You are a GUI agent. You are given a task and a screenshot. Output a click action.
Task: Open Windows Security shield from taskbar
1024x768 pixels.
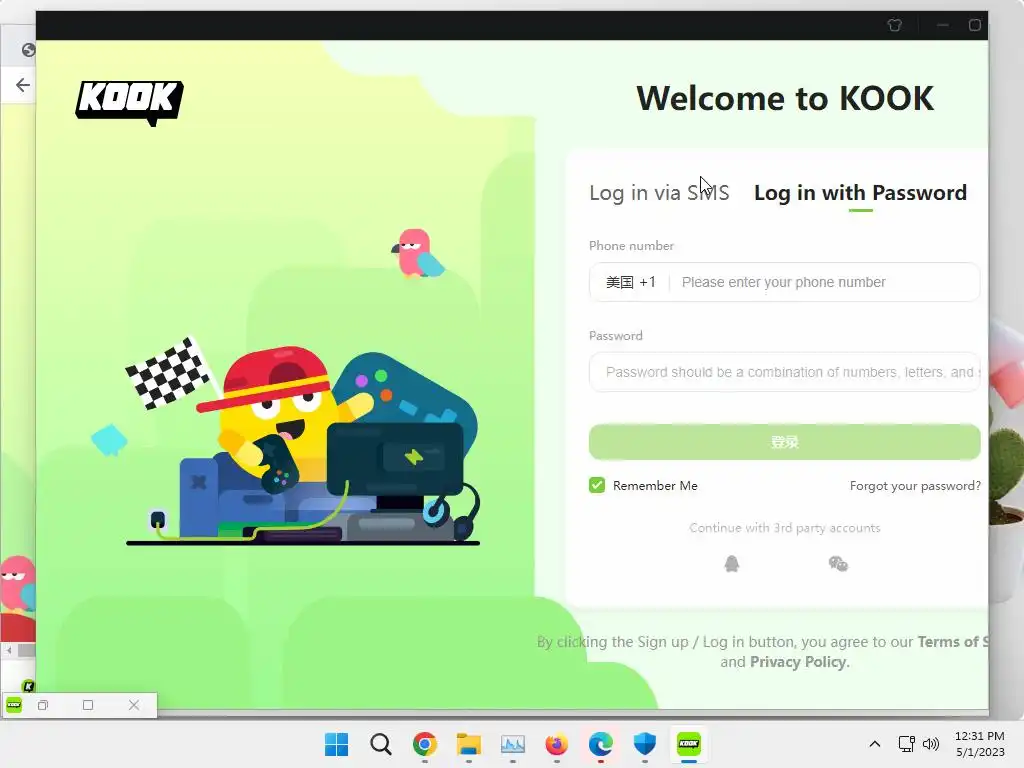click(645, 744)
